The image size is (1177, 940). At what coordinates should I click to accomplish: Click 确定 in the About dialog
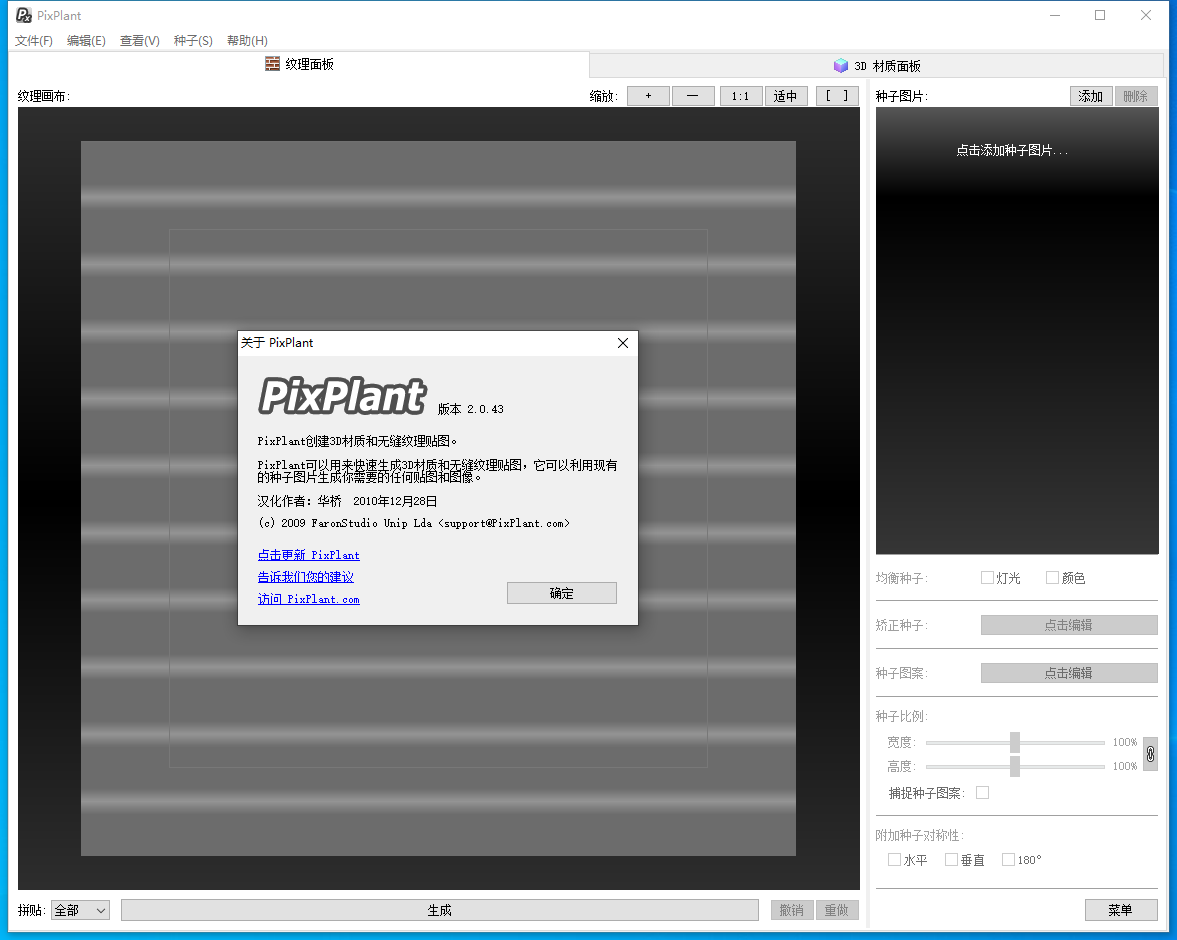point(561,593)
